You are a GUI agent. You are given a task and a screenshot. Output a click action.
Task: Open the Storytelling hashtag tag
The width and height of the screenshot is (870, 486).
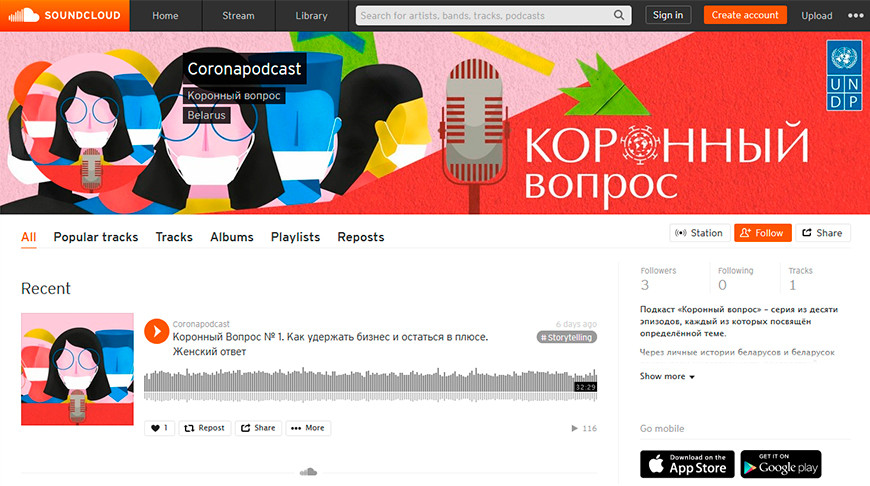click(x=566, y=337)
